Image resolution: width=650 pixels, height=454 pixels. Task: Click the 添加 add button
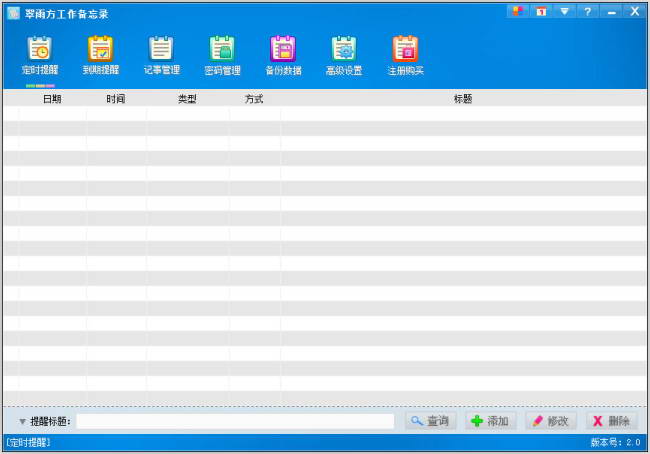click(490, 421)
